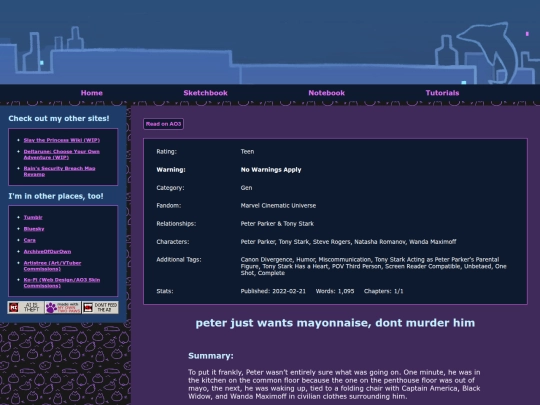540x405 pixels.
Task: Click the 'Relationships:' label
Action: click(x=176, y=224)
